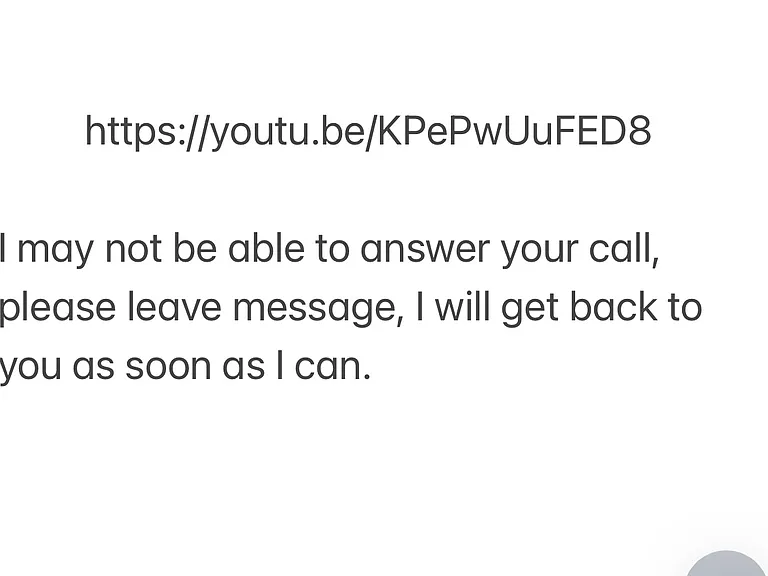The height and width of the screenshot is (576, 768).
Task: Click the word "call," at line end
Action: [x=624, y=249]
